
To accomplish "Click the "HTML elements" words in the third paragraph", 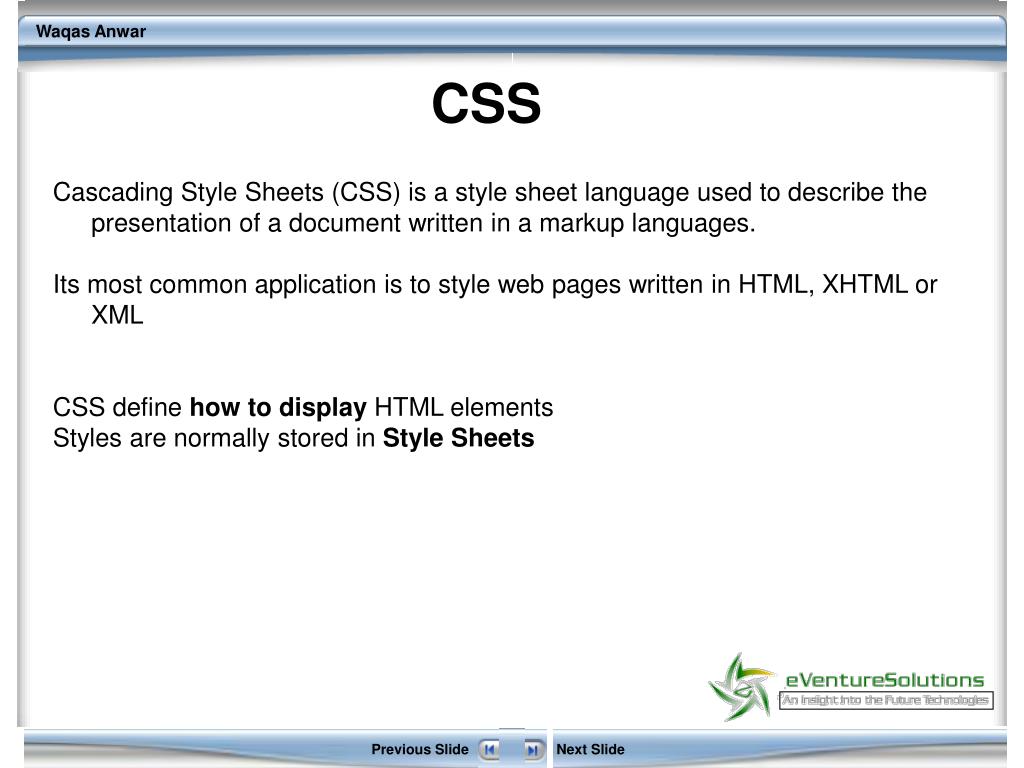I will point(464,408).
